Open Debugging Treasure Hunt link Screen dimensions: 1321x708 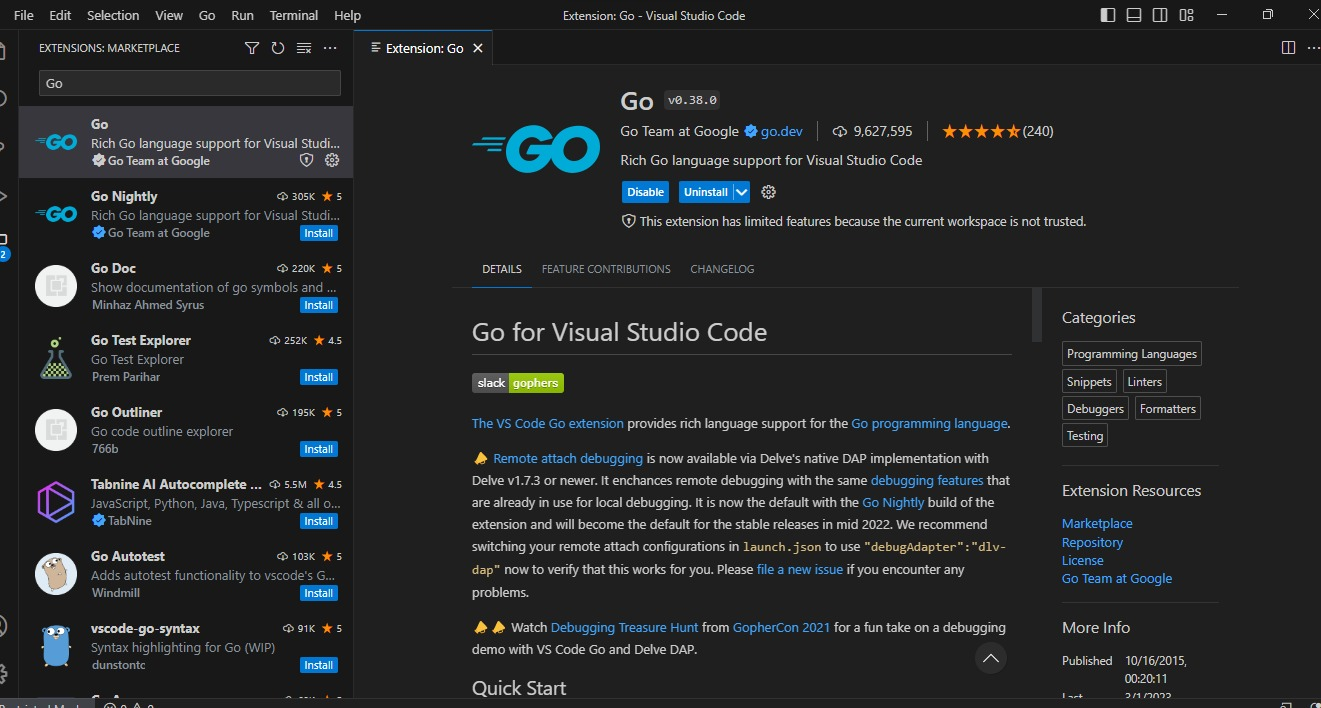[624, 627]
